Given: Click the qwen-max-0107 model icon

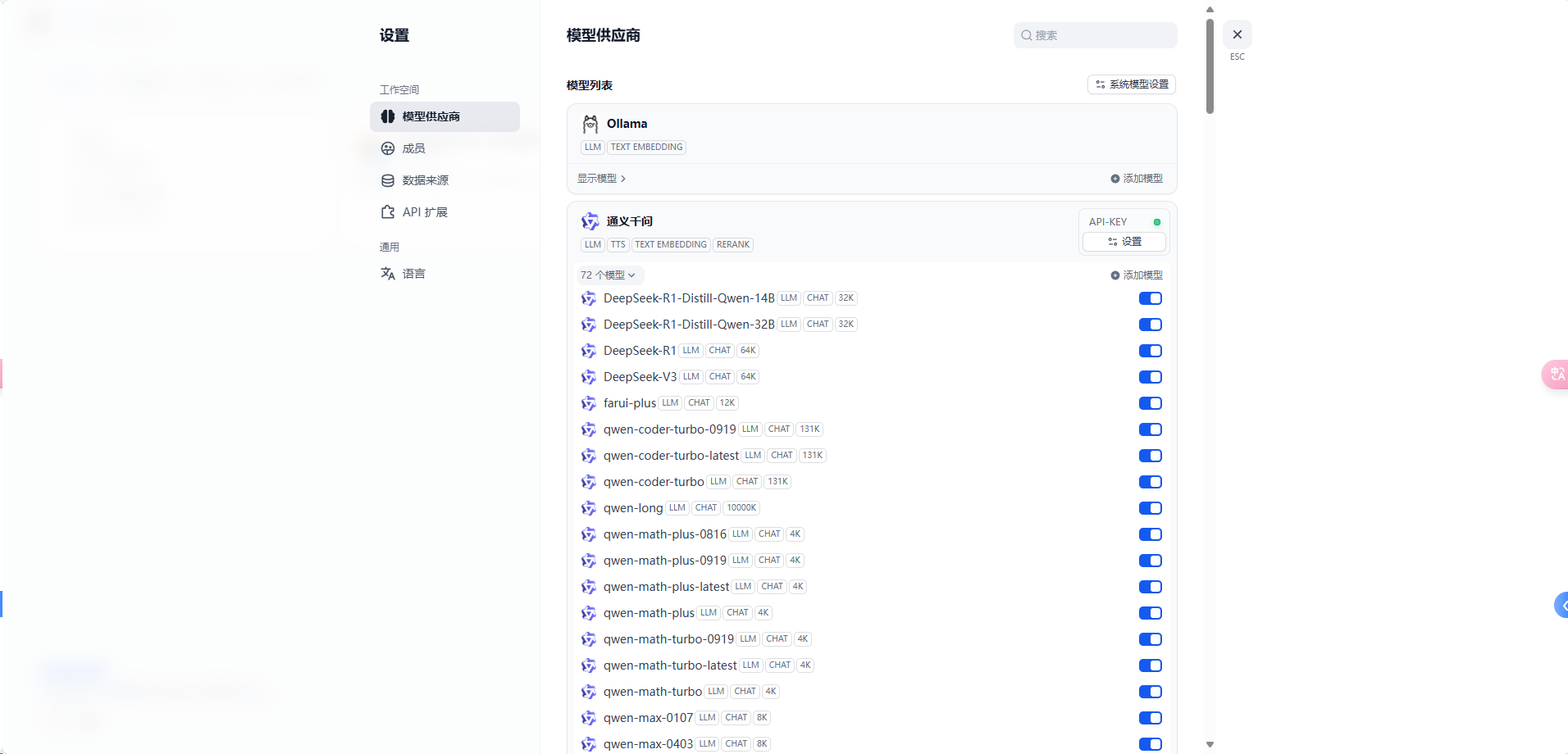Looking at the screenshot, I should tap(589, 718).
